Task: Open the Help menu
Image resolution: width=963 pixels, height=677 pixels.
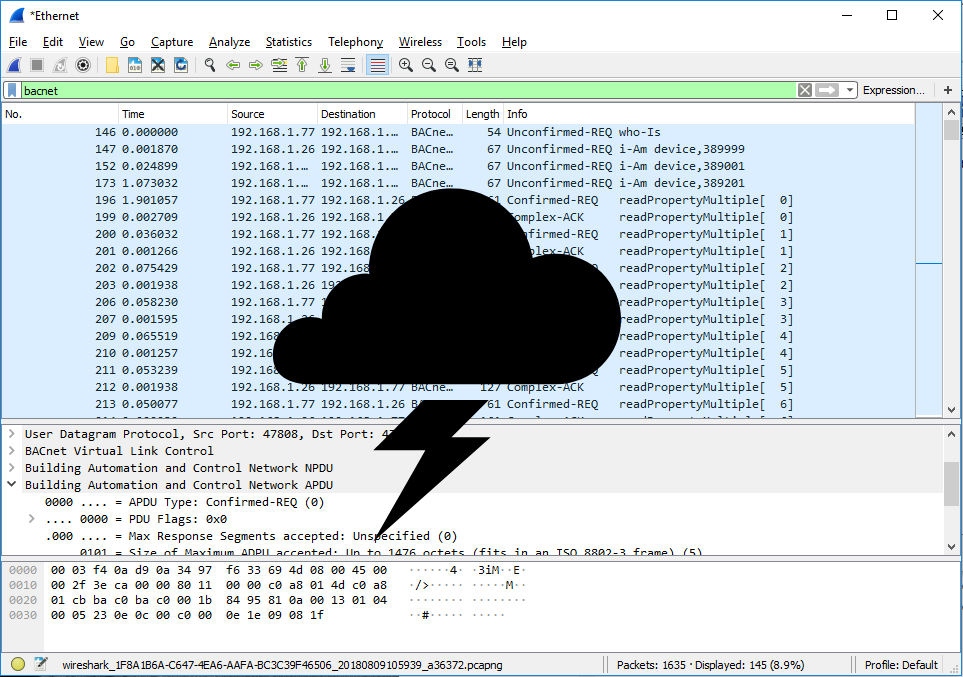Action: click(x=514, y=42)
